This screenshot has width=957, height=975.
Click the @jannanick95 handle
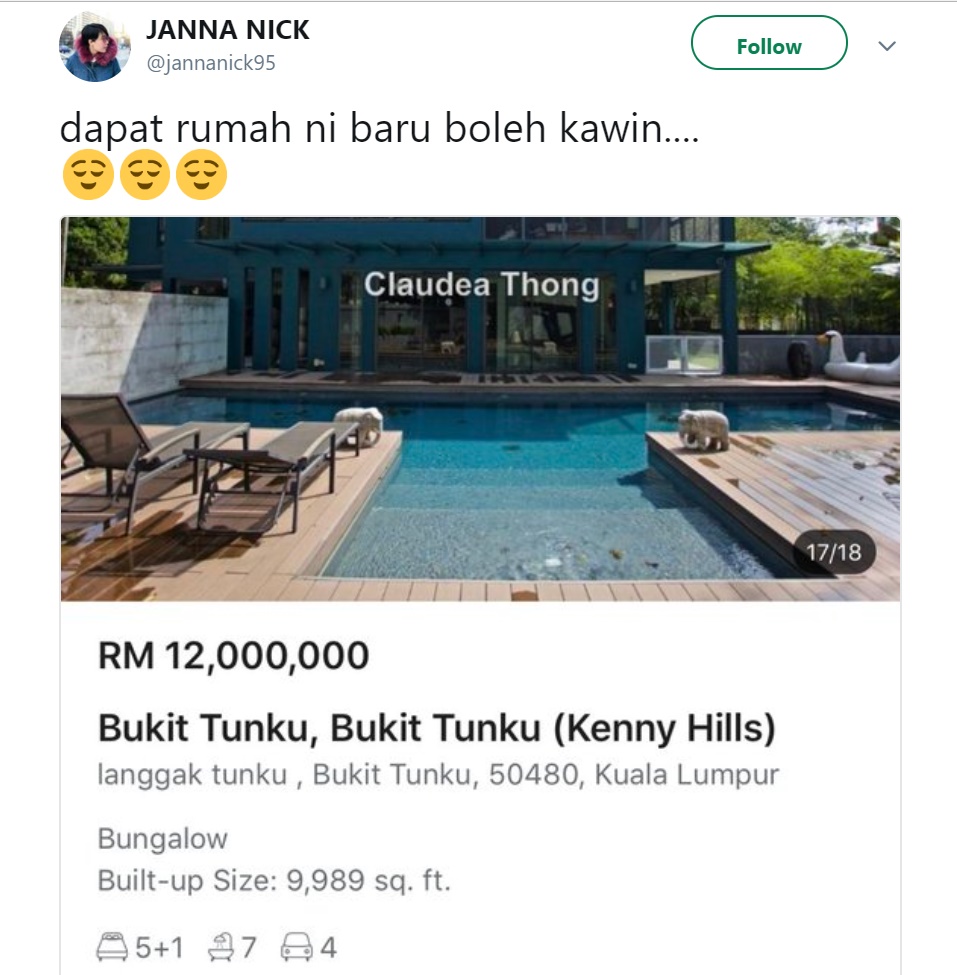pos(211,63)
